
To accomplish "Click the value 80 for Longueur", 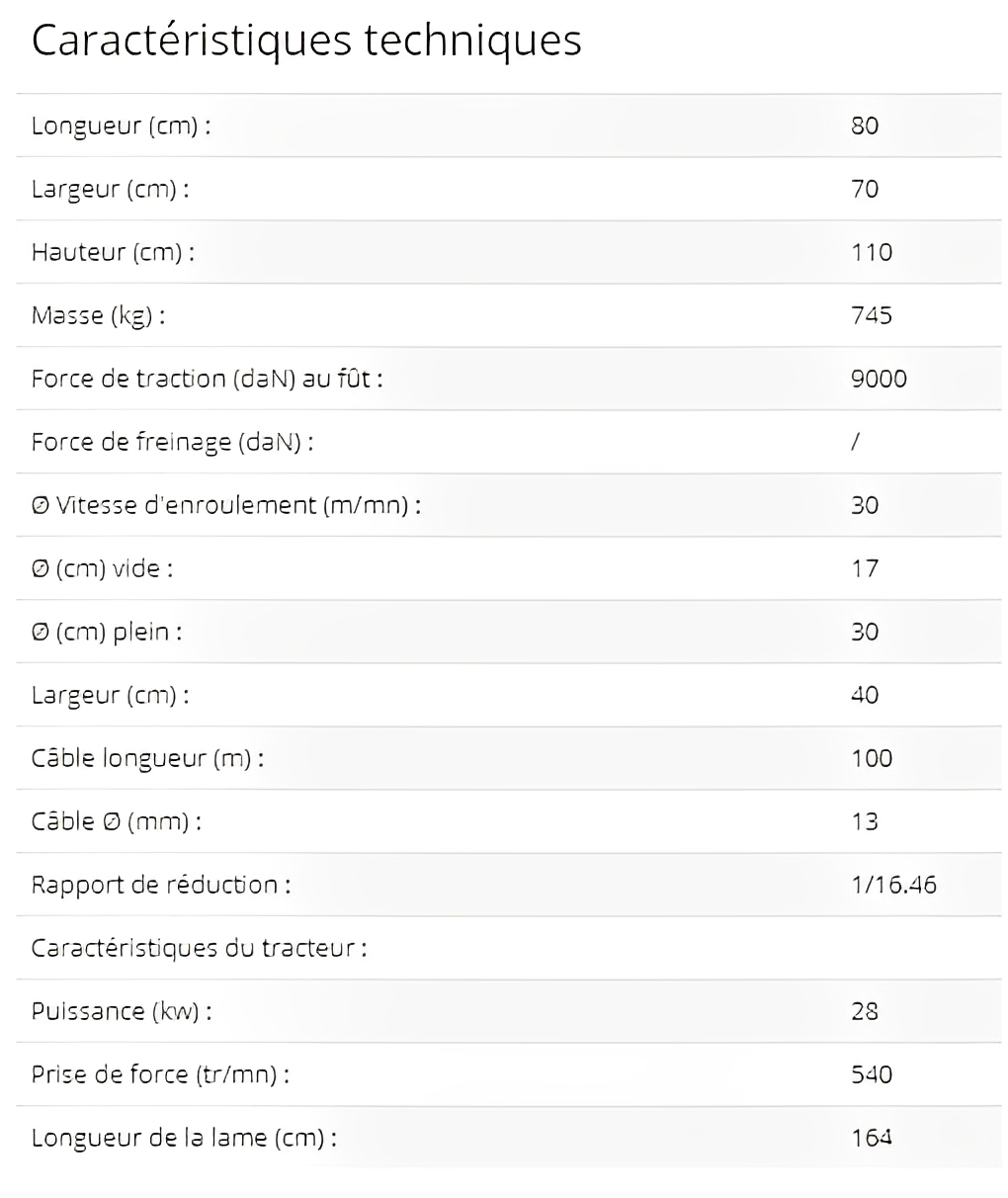I will (864, 127).
